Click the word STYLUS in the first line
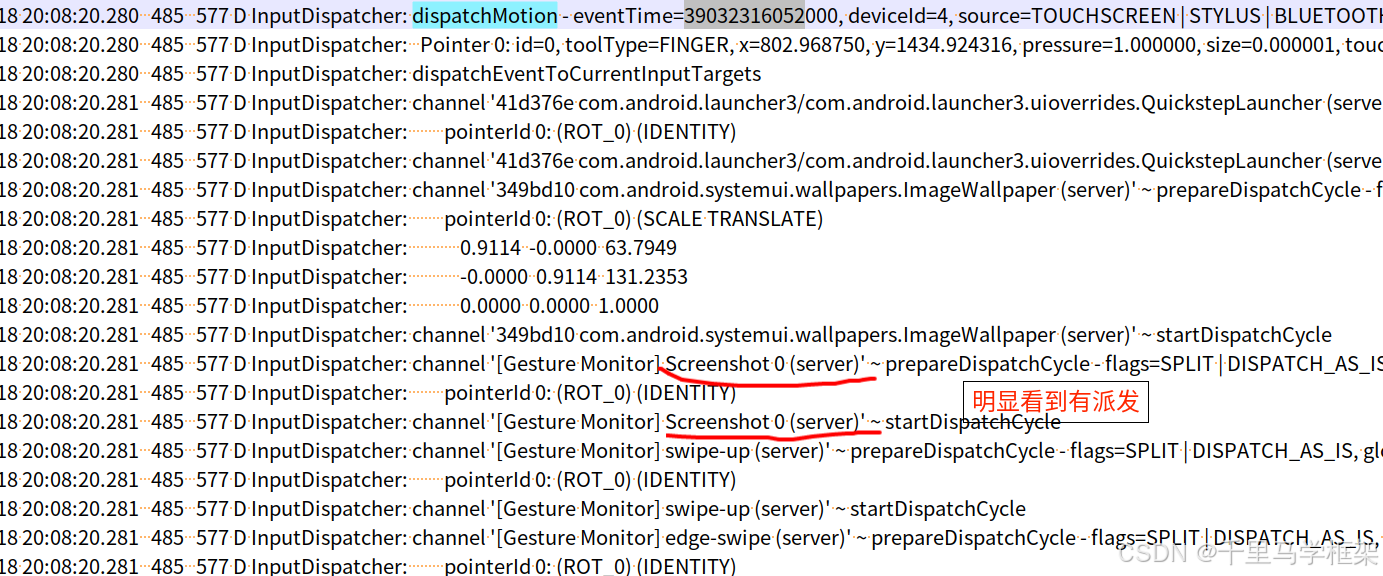 coord(1227,15)
